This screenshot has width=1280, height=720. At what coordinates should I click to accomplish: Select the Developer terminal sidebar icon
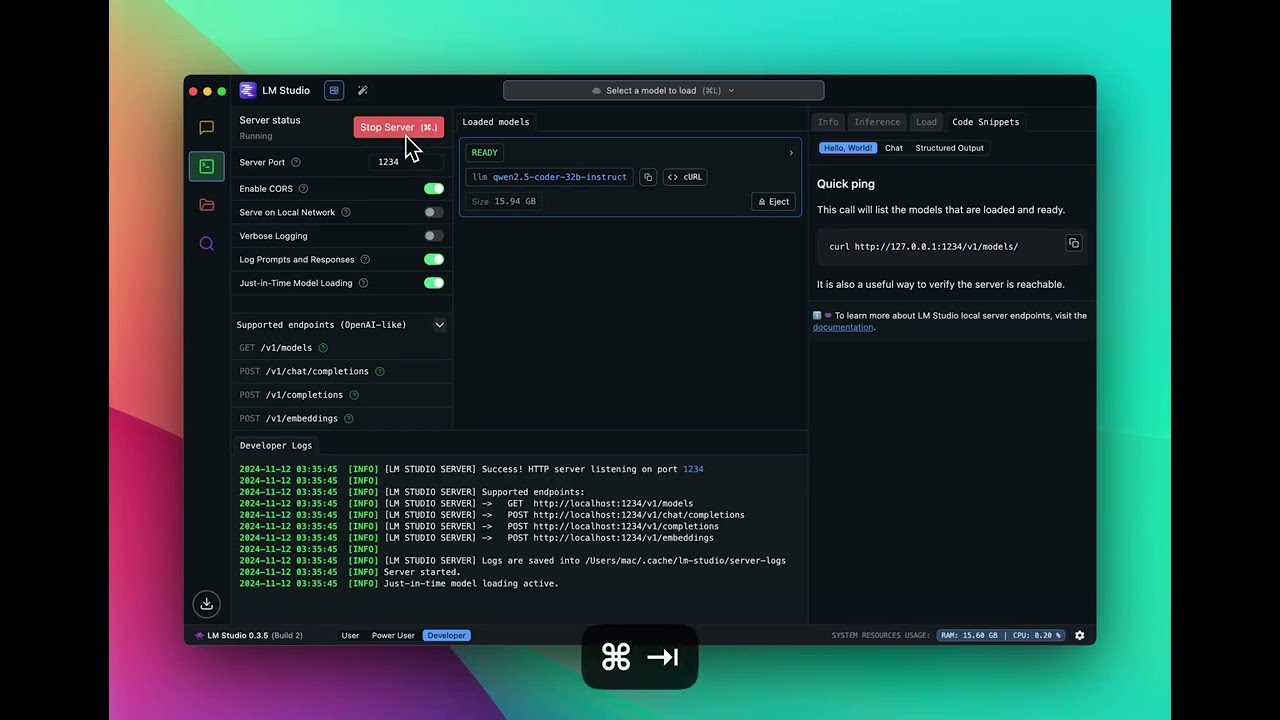tap(207, 166)
